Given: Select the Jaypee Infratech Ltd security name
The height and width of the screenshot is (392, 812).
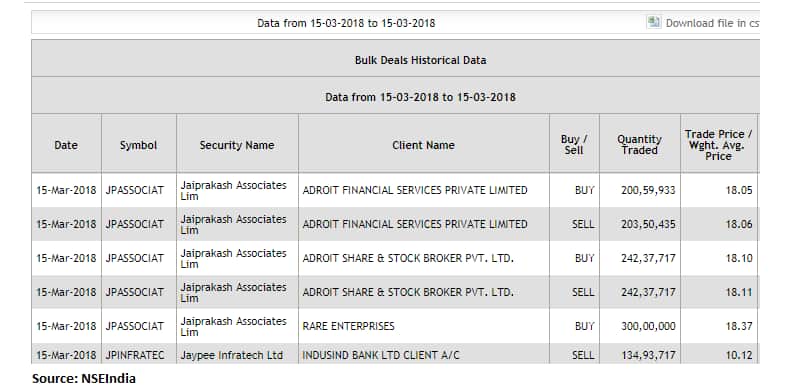Looking at the screenshot, I should point(231,355).
